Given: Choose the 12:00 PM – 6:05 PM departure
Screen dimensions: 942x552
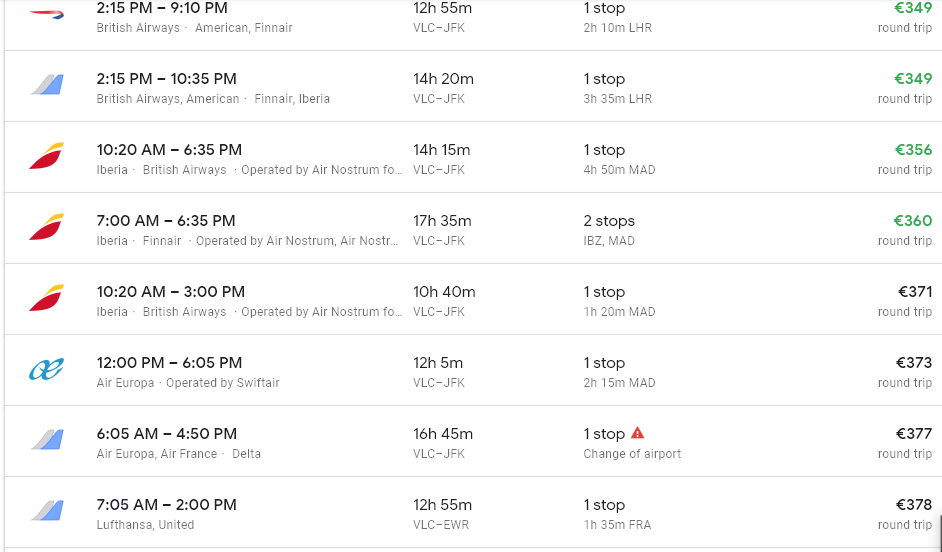Looking at the screenshot, I should 169,363.
